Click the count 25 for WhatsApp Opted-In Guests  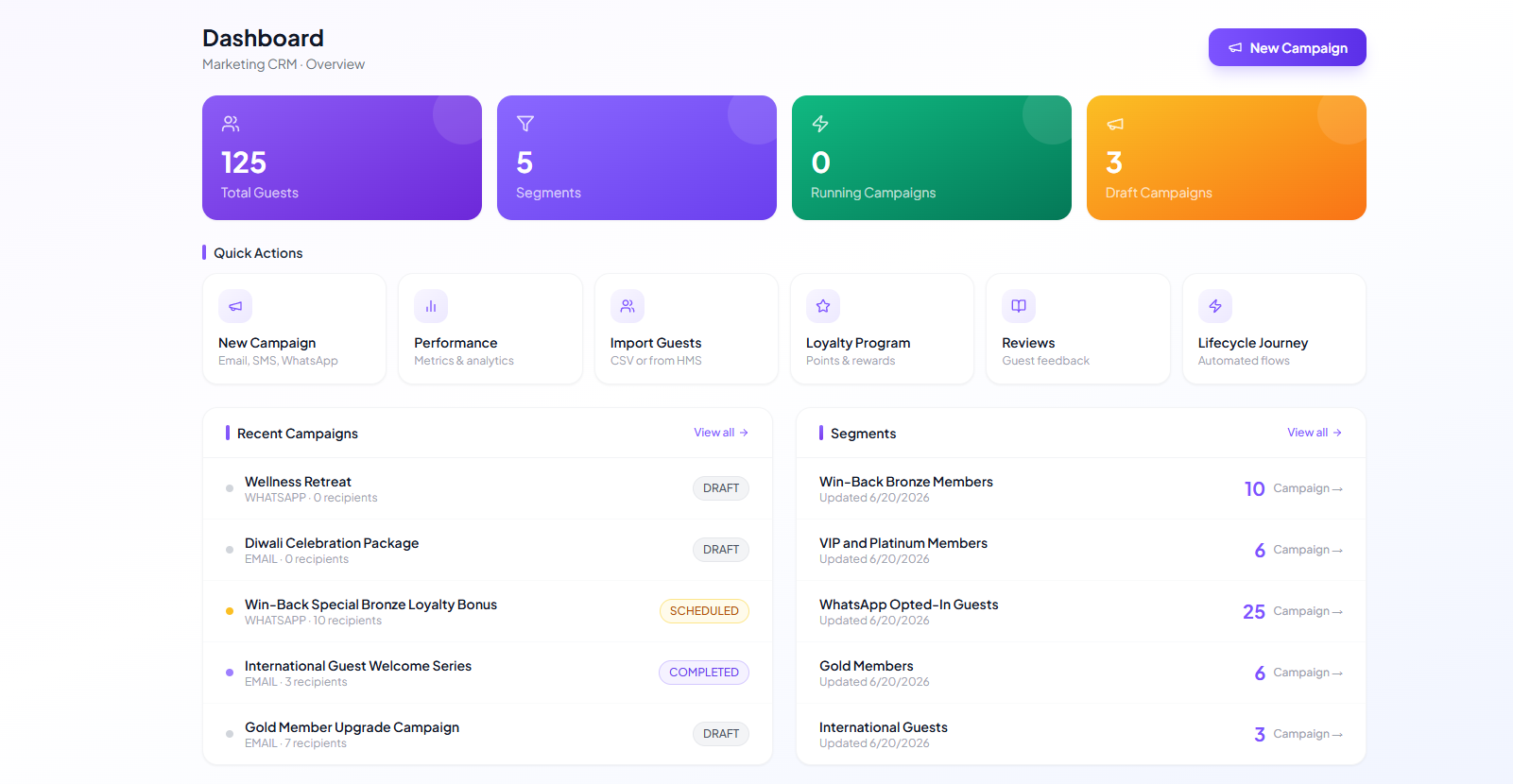point(1254,612)
